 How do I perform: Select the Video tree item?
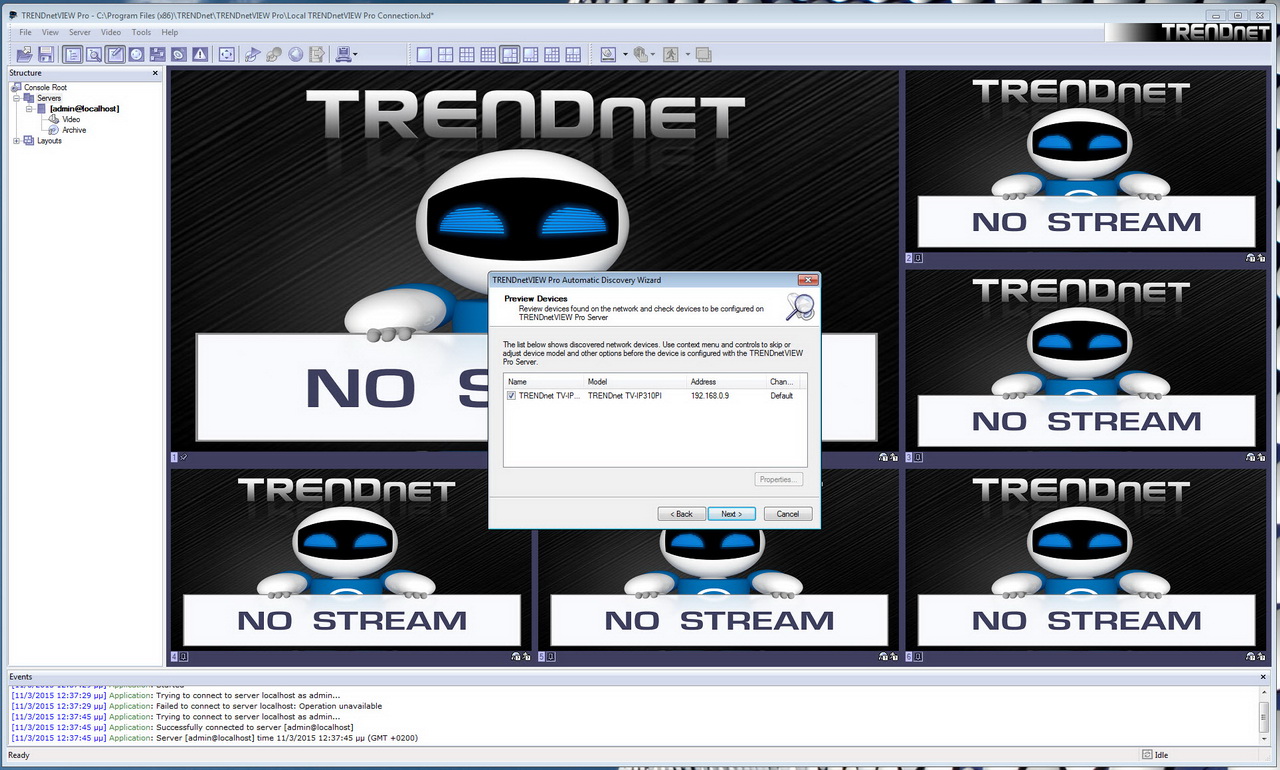(71, 120)
